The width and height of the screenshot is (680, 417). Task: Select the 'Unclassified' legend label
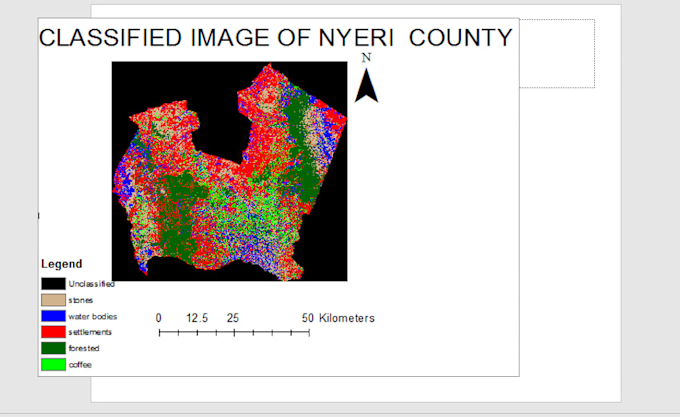click(x=92, y=284)
